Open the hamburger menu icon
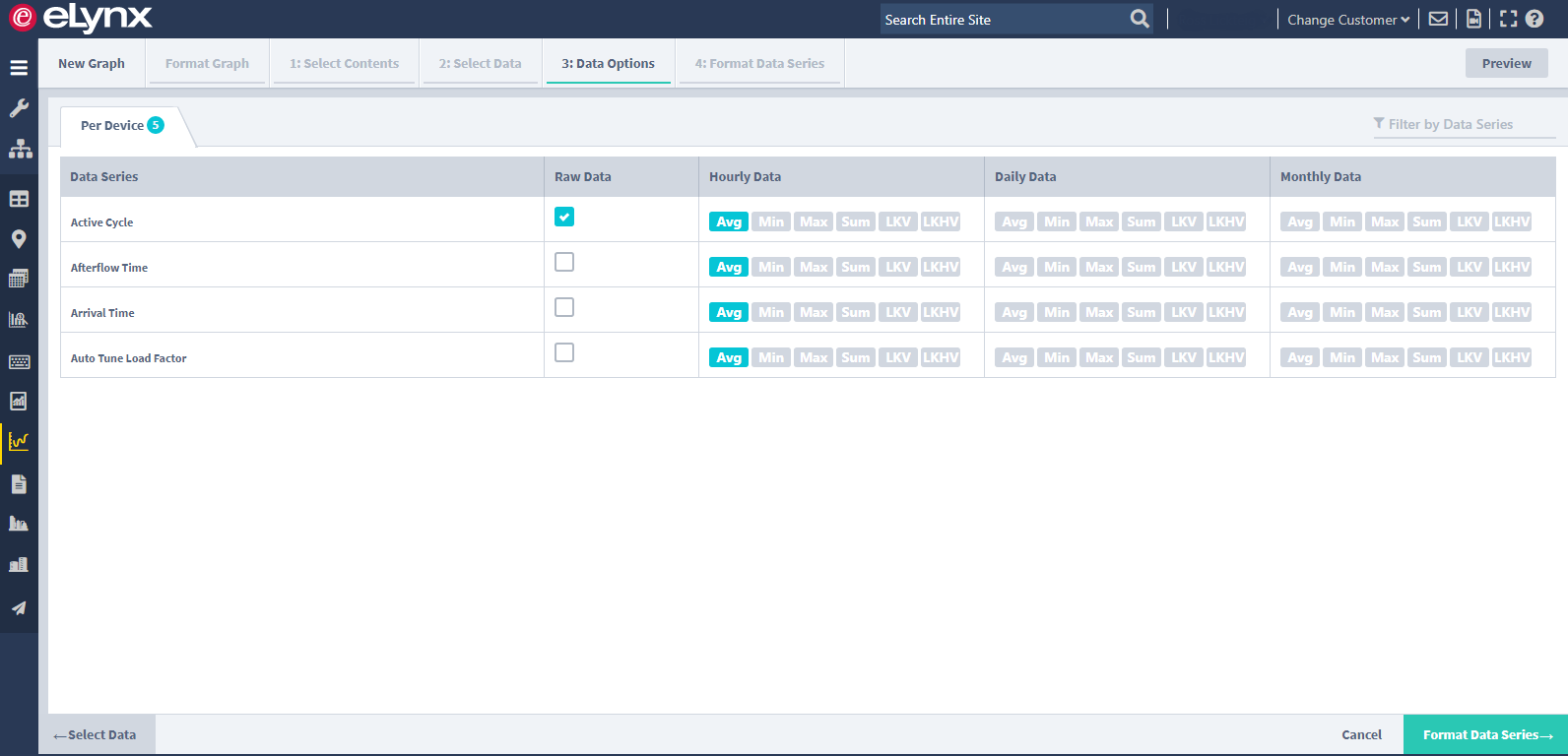The image size is (1568, 756). [x=19, y=68]
